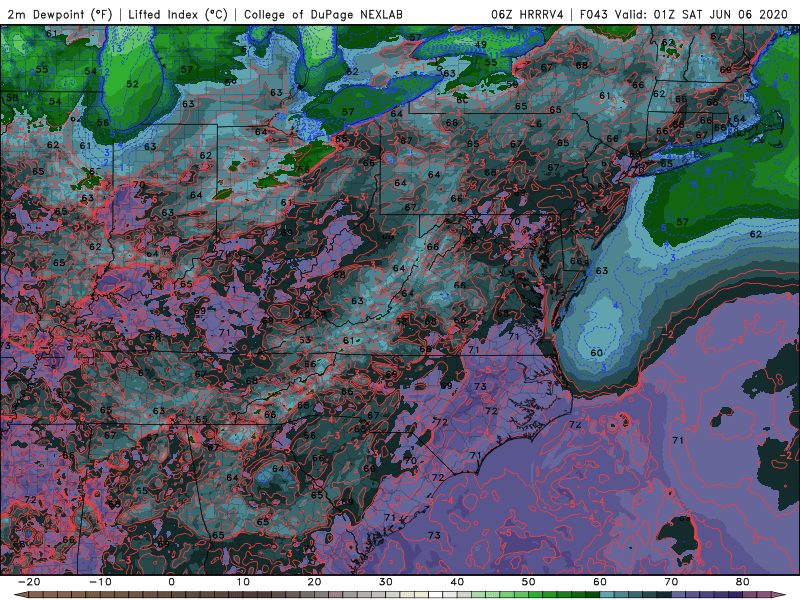Click the "52" dewpoint value over Lake Michigan
The height and width of the screenshot is (600, 800).
tap(132, 84)
